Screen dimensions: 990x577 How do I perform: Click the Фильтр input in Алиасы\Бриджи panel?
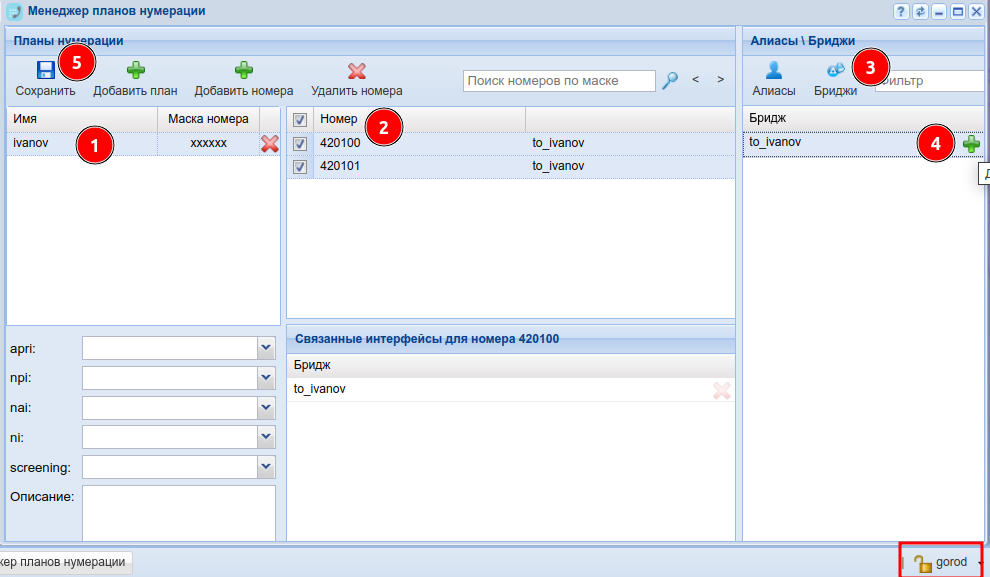coord(929,81)
